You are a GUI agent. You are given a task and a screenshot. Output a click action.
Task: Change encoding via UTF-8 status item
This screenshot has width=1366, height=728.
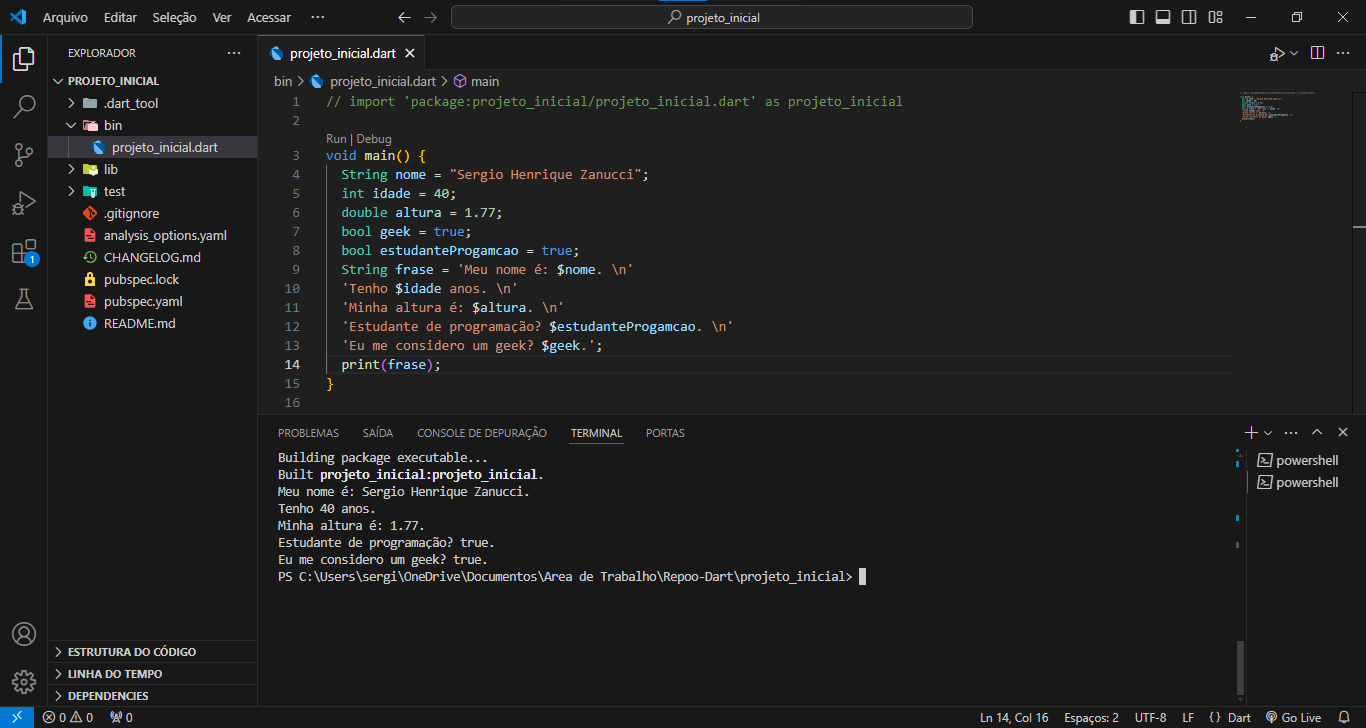pyautogui.click(x=1150, y=717)
